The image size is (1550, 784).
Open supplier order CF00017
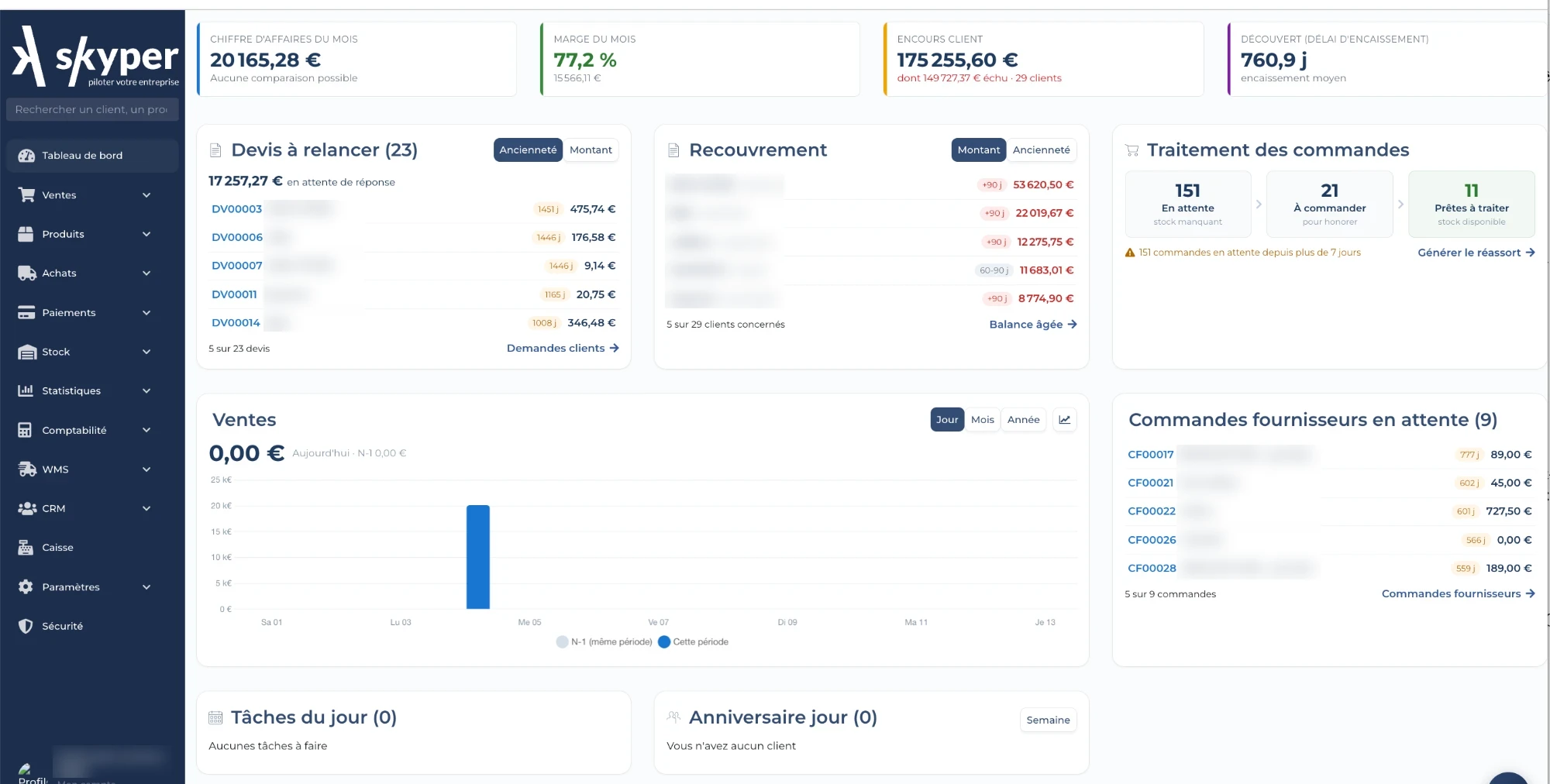tap(1150, 455)
